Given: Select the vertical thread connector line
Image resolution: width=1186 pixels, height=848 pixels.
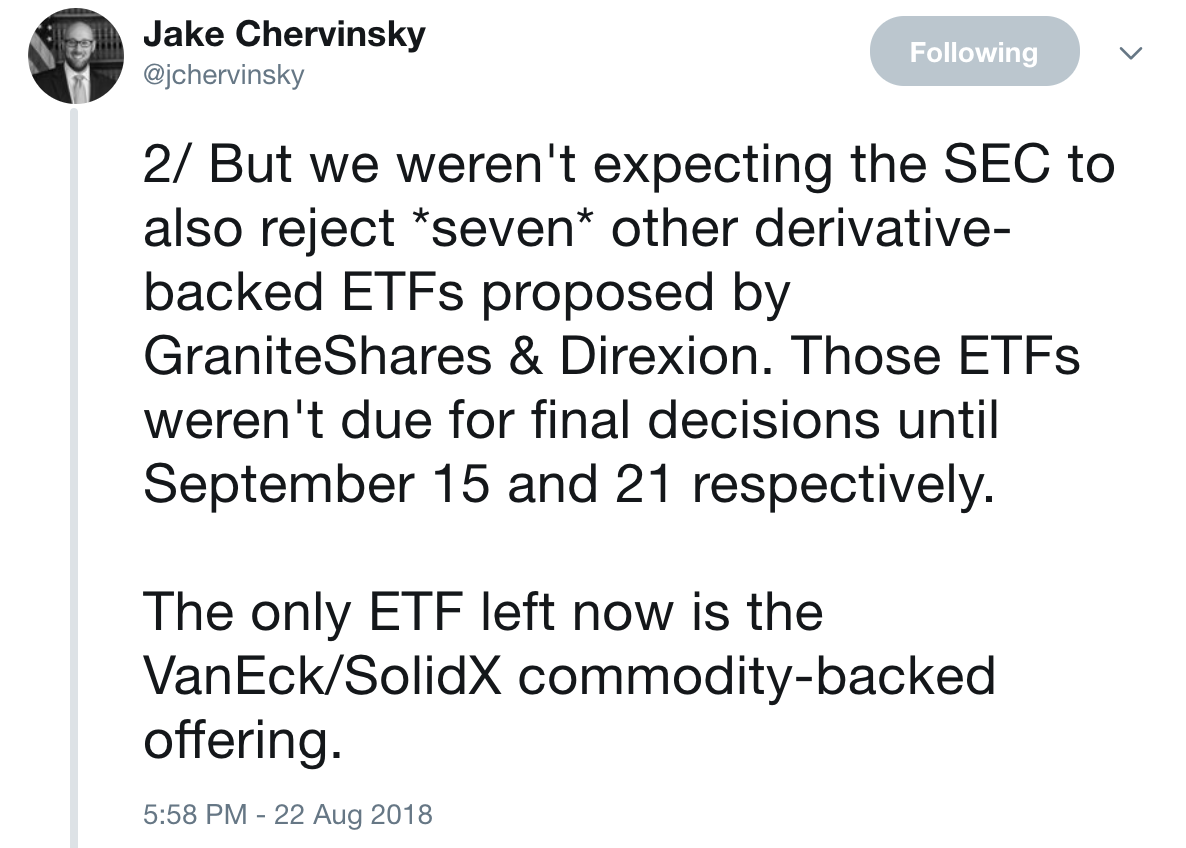Looking at the screenshot, I should click(x=74, y=477).
